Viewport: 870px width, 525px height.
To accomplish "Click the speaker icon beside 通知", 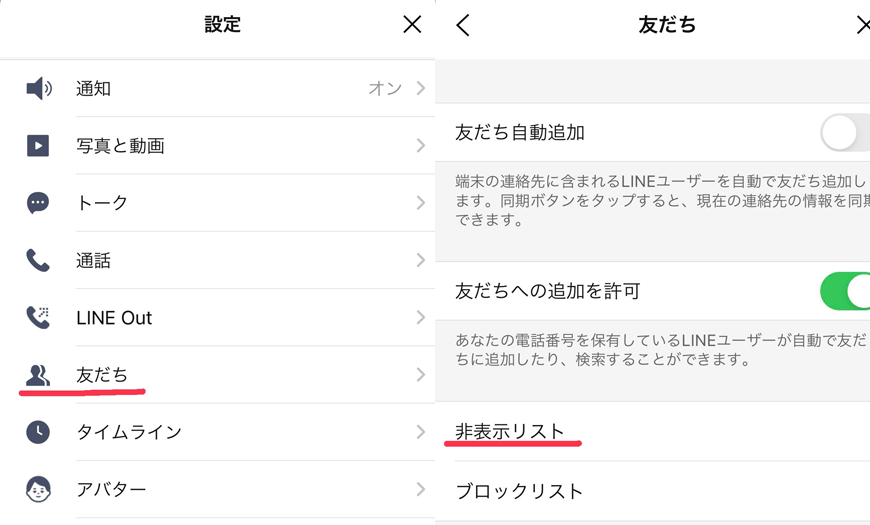I will pos(38,88).
